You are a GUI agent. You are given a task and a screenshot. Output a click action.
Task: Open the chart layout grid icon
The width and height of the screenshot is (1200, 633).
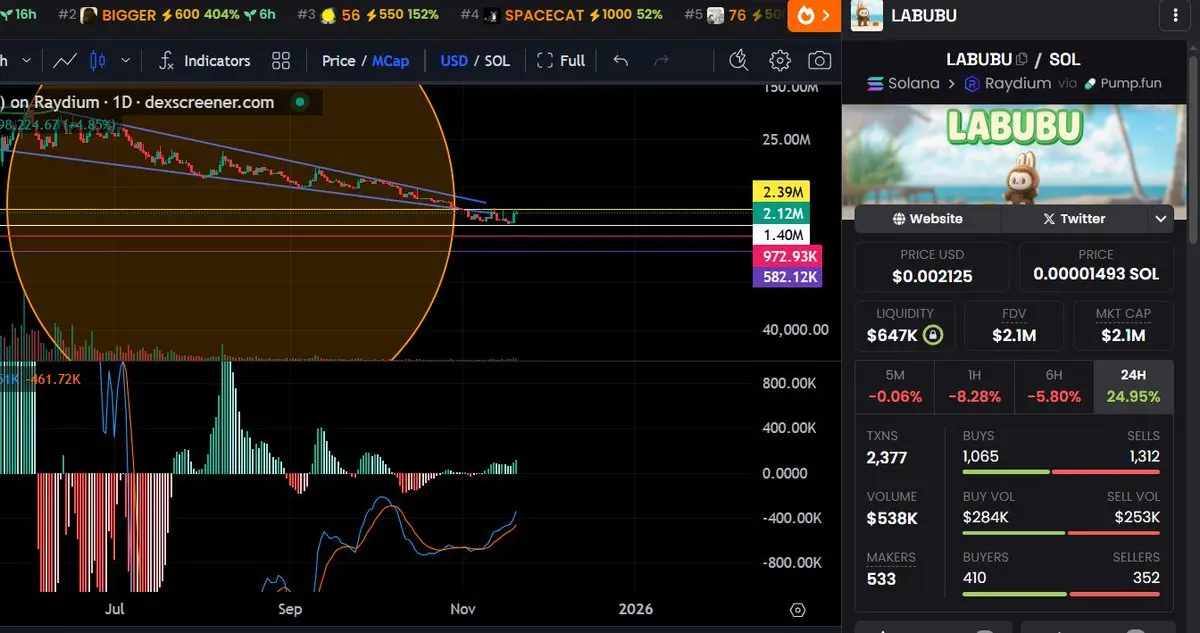(x=281, y=61)
